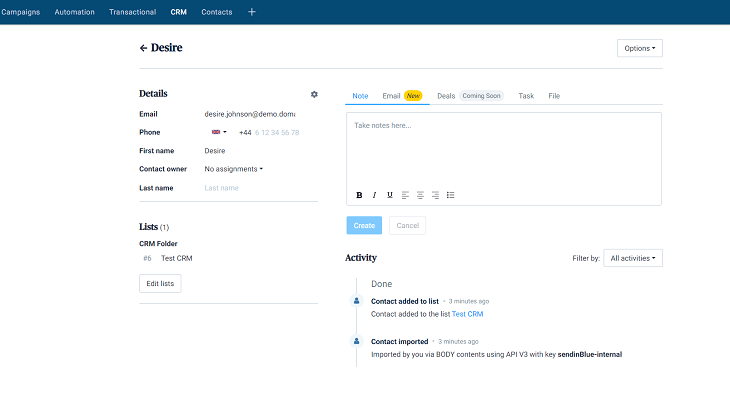Image resolution: width=730 pixels, height=394 pixels.
Task: Click the Contact added to list title
Action: [405, 301]
